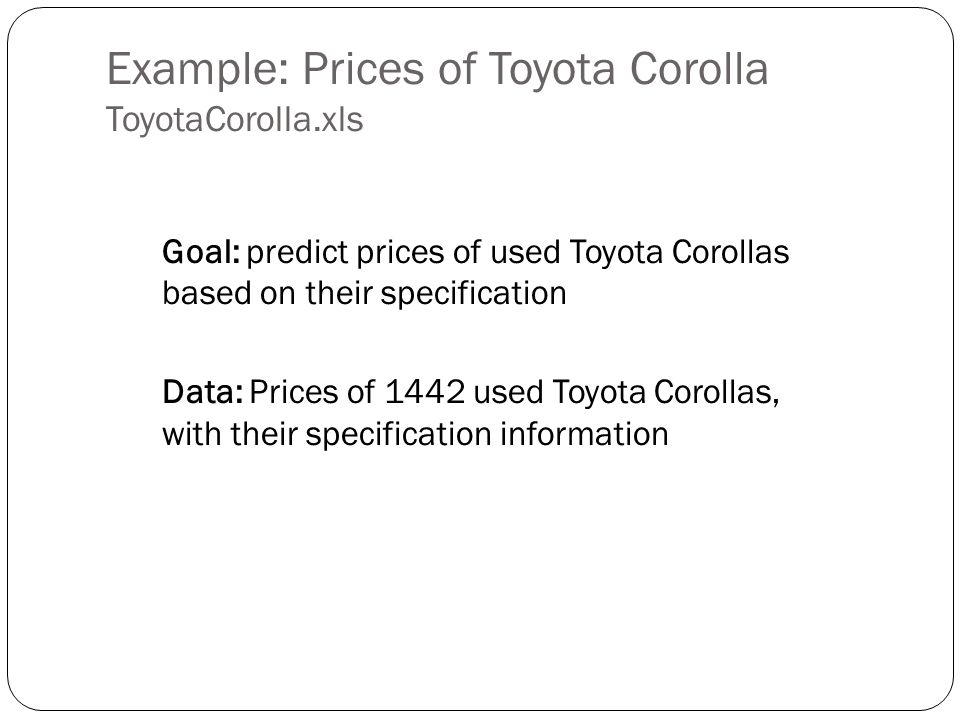Viewport: 960px width, 720px height.
Task: Click the word 'Prices' in the title
Action: coord(363,69)
